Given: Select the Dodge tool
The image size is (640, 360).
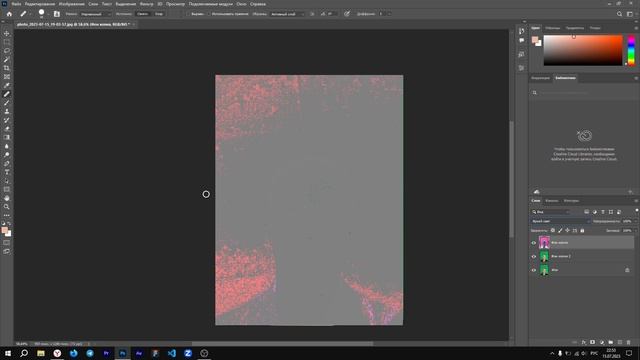Looking at the screenshot, I should 7,155.
